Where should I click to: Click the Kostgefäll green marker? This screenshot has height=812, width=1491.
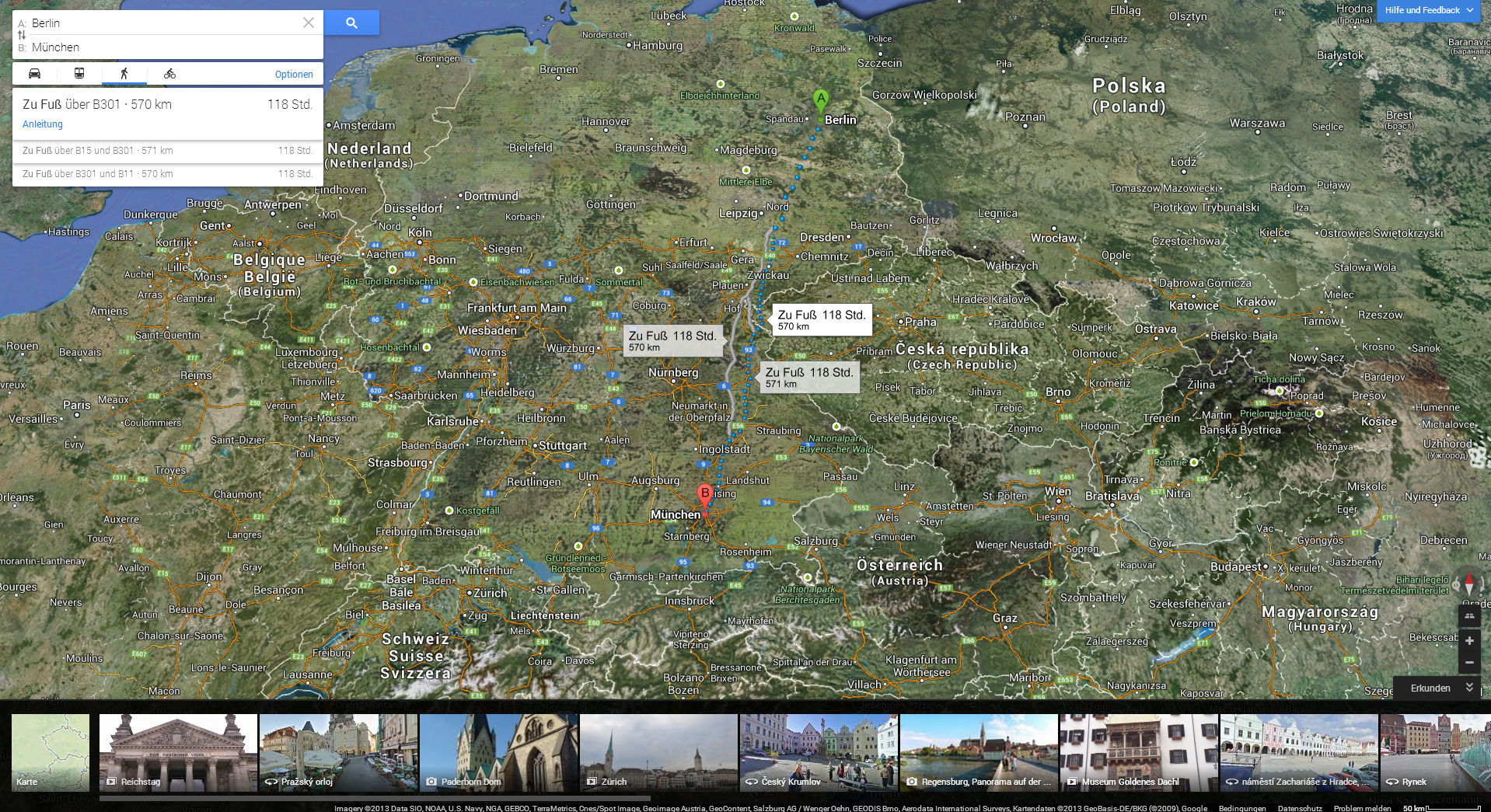click(x=449, y=511)
